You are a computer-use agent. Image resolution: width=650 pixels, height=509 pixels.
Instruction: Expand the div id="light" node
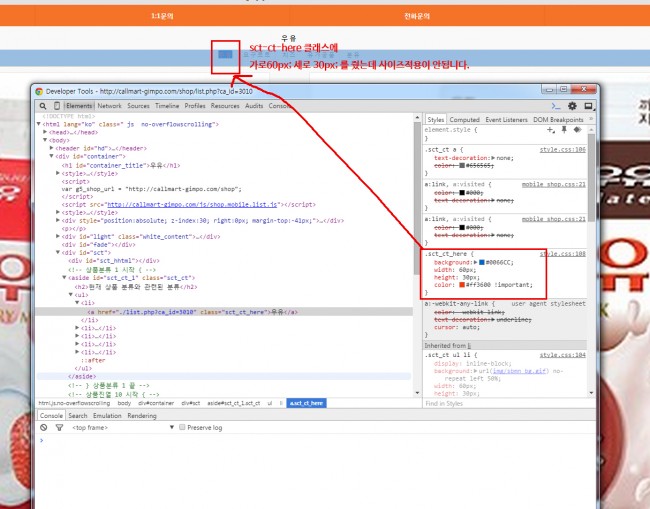point(58,236)
